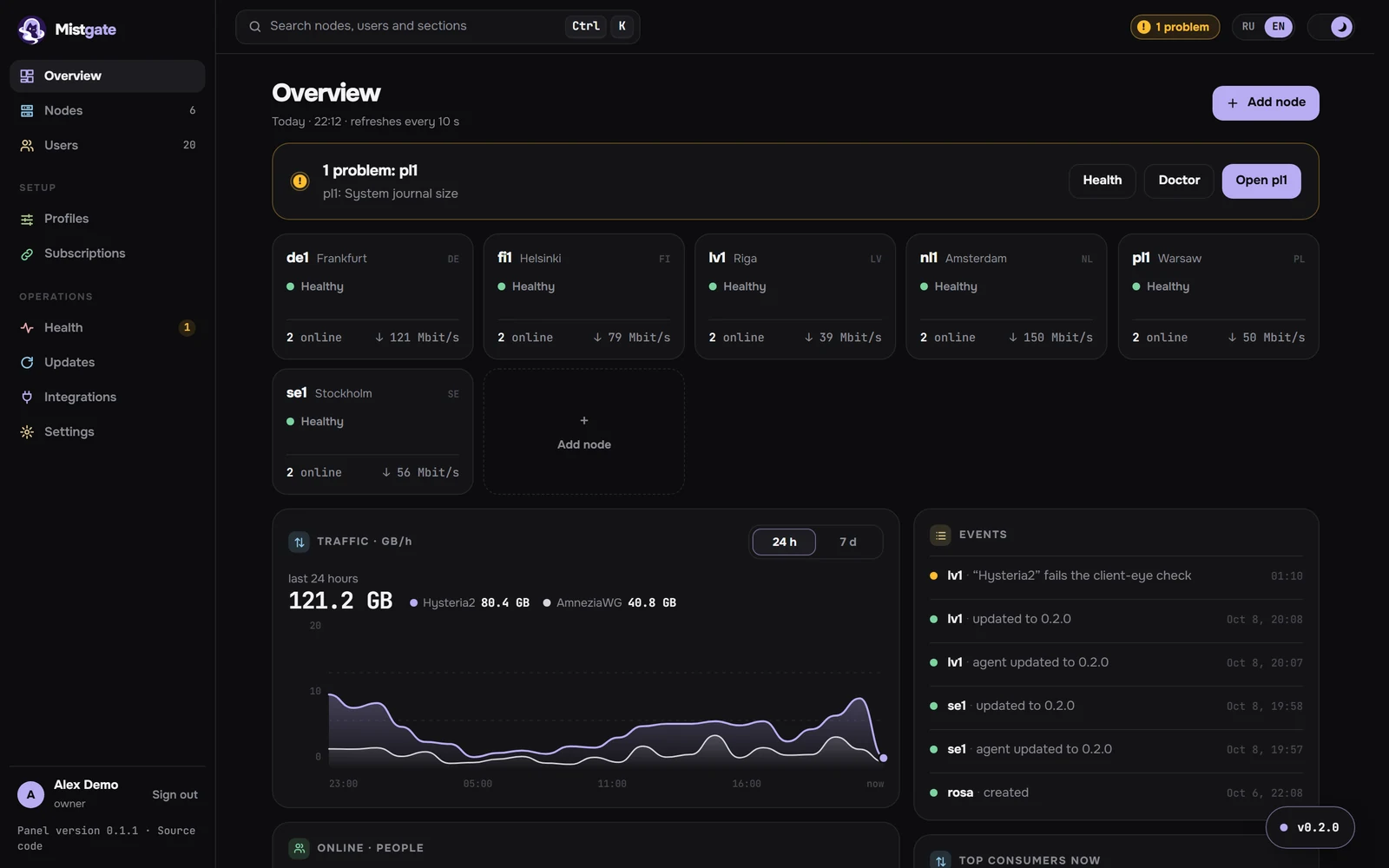Viewport: 1389px width, 868px height.
Task: Click the Subscriptions link icon
Action: (x=27, y=253)
